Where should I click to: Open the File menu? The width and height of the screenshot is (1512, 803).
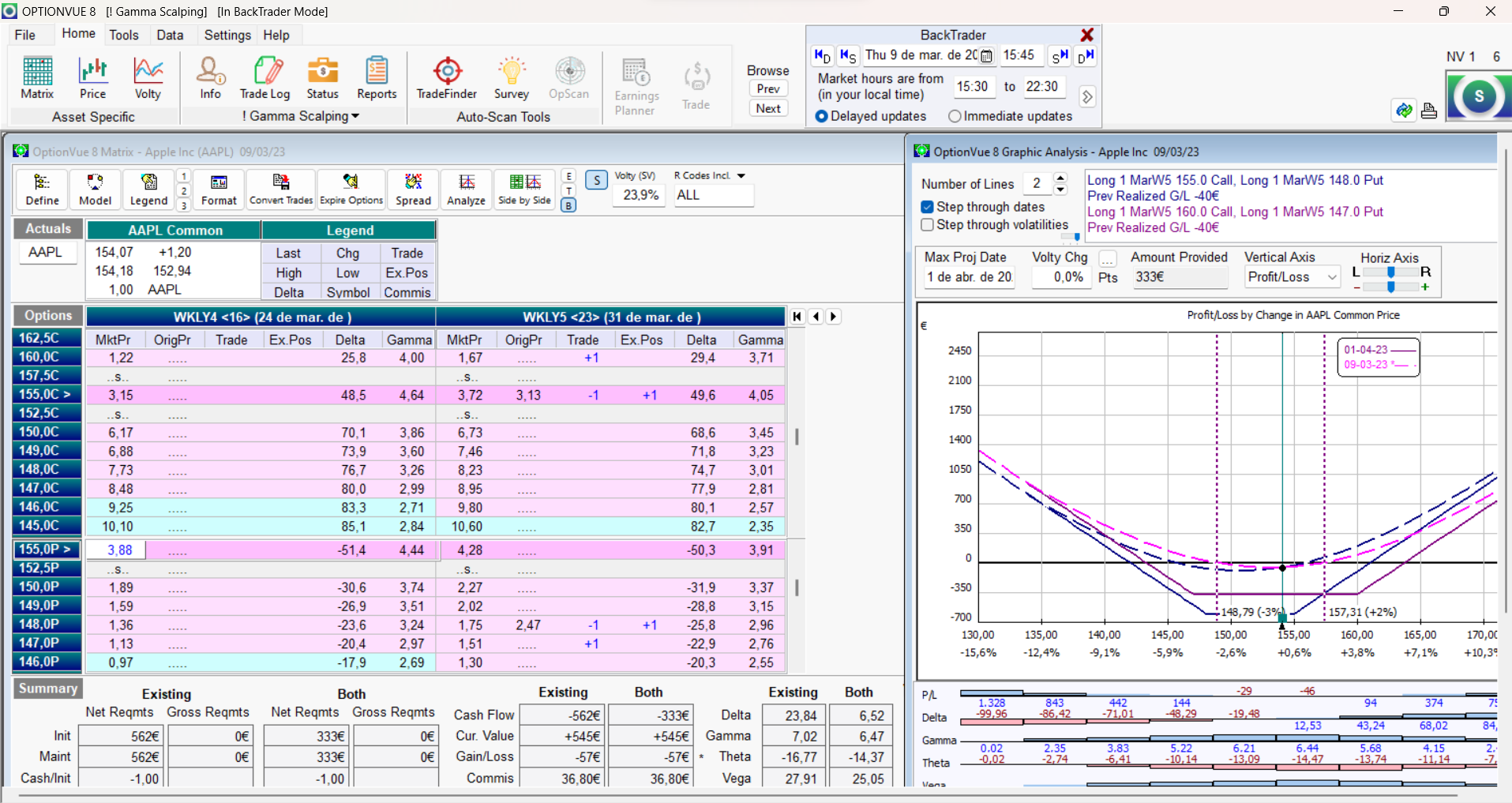point(25,35)
